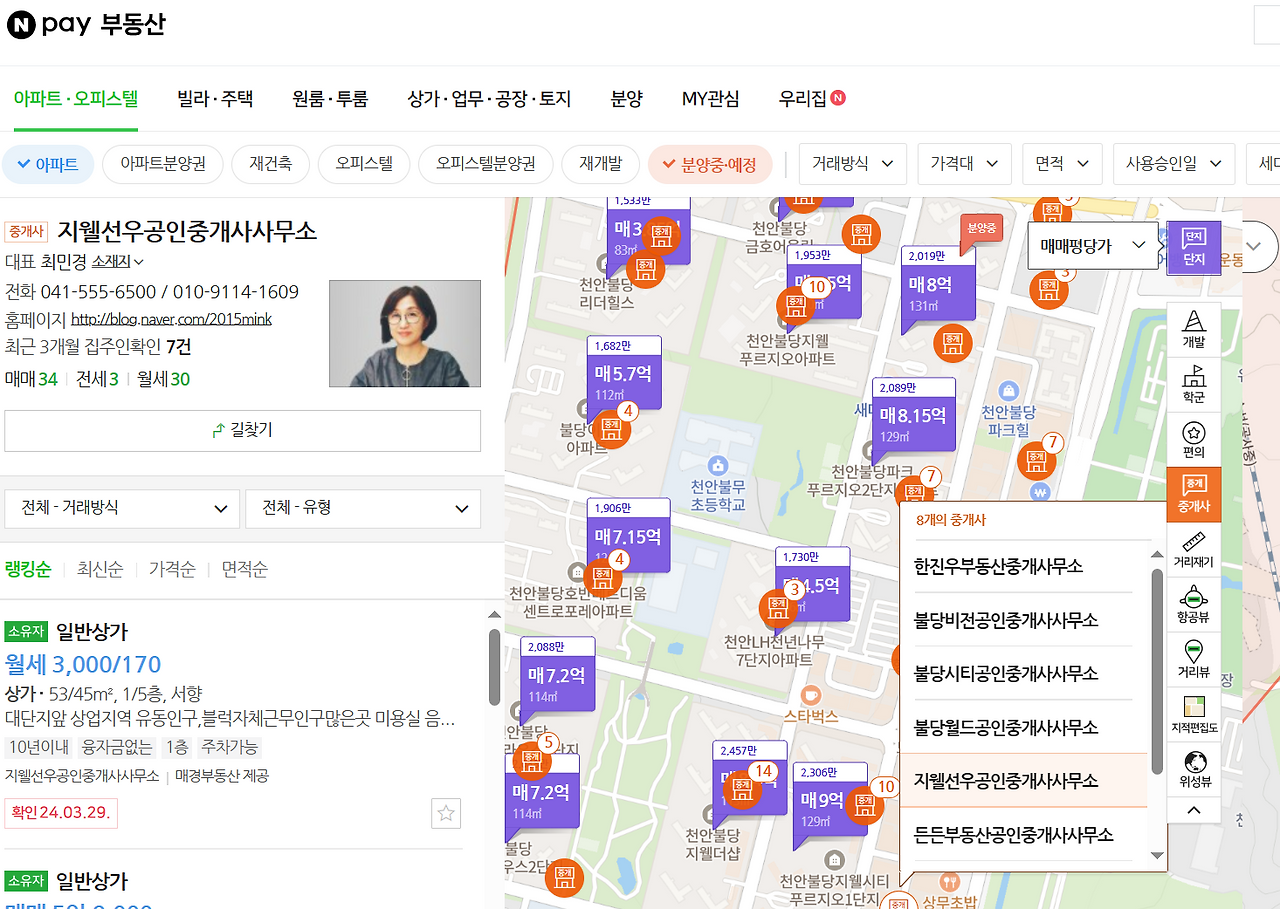Uncheck the 아파트 filter chip

pyautogui.click(x=48, y=164)
